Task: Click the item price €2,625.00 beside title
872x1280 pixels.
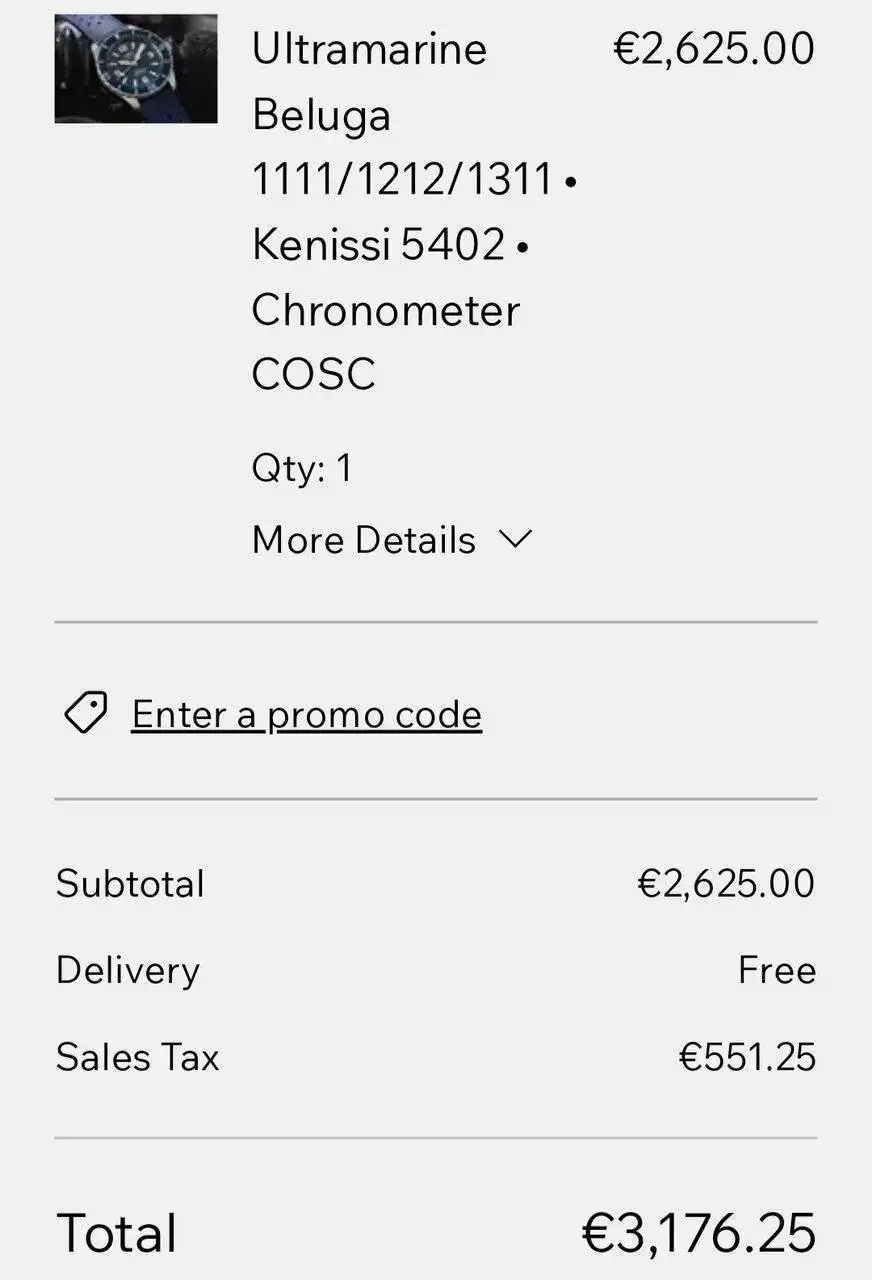Action: point(714,49)
